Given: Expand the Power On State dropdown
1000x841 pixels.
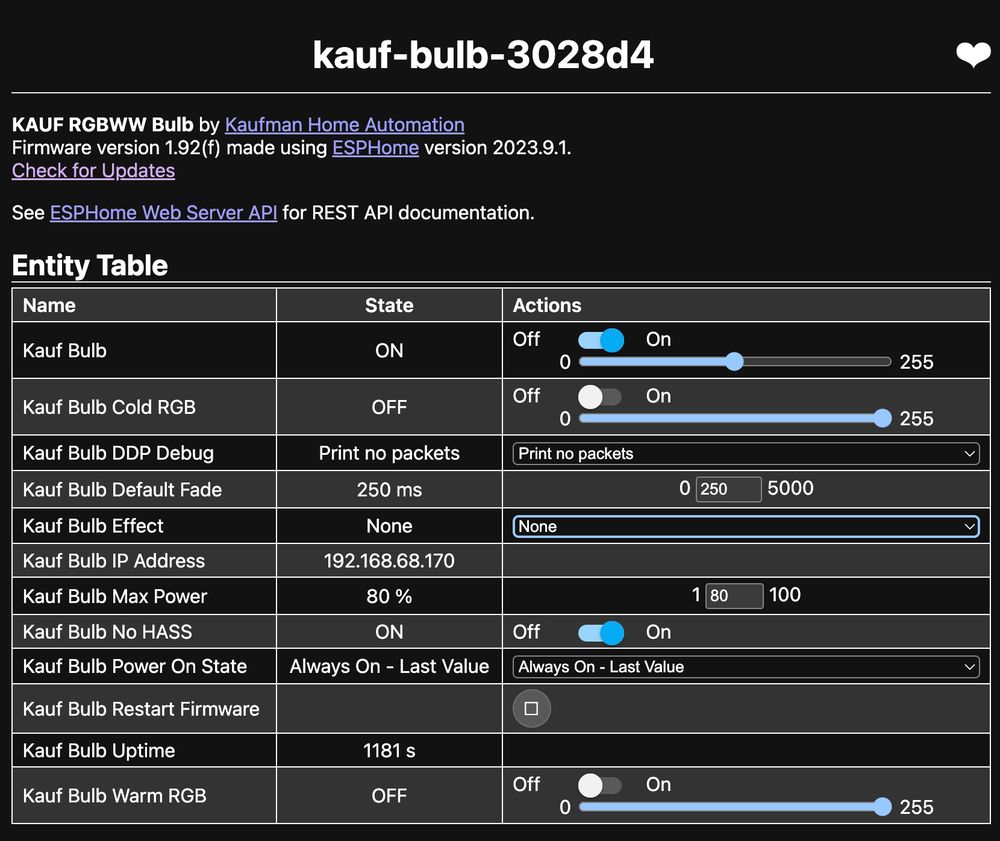Looking at the screenshot, I should (x=744, y=666).
